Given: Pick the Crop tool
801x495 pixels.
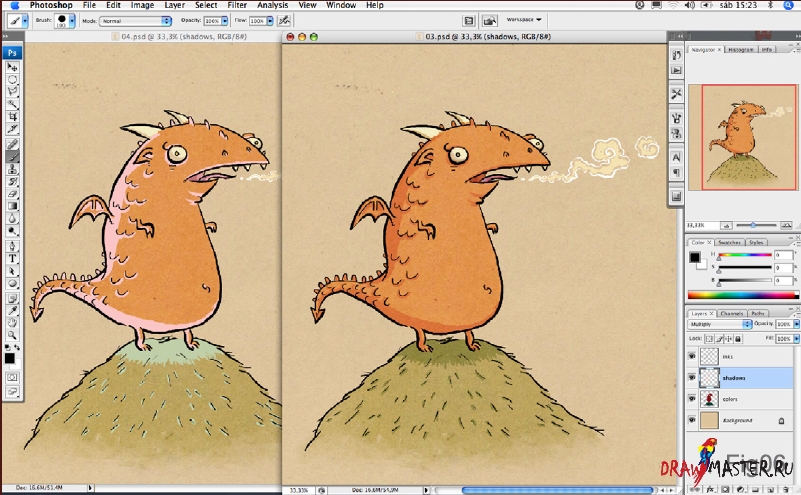Looking at the screenshot, I should [x=13, y=116].
